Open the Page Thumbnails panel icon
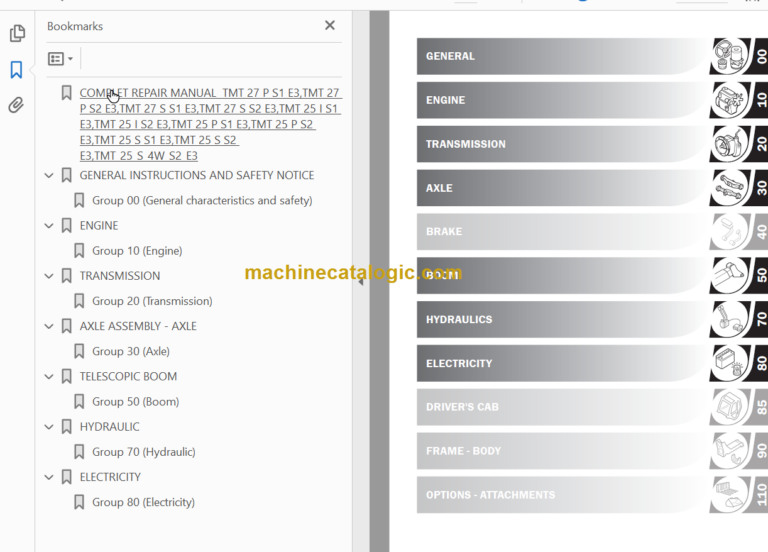768x552 pixels. tap(17, 33)
